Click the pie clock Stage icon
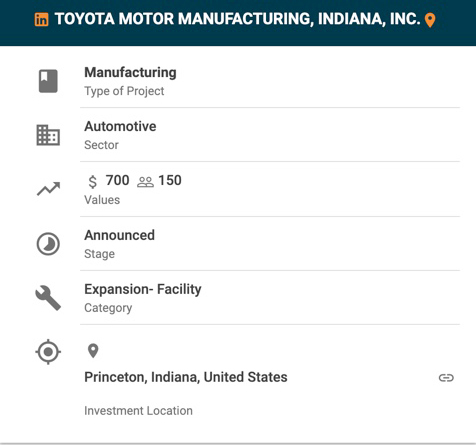Screen dimensions: 476x445 (x=48, y=244)
